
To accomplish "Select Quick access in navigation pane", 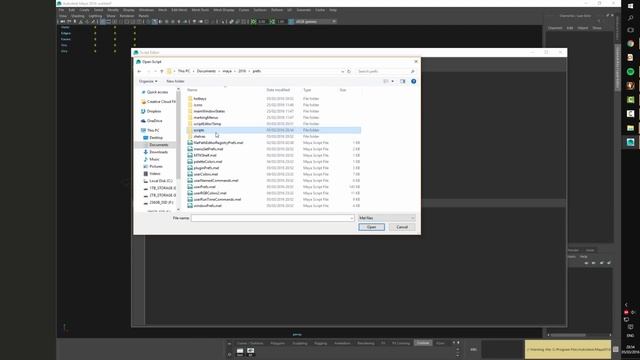I will [157, 92].
